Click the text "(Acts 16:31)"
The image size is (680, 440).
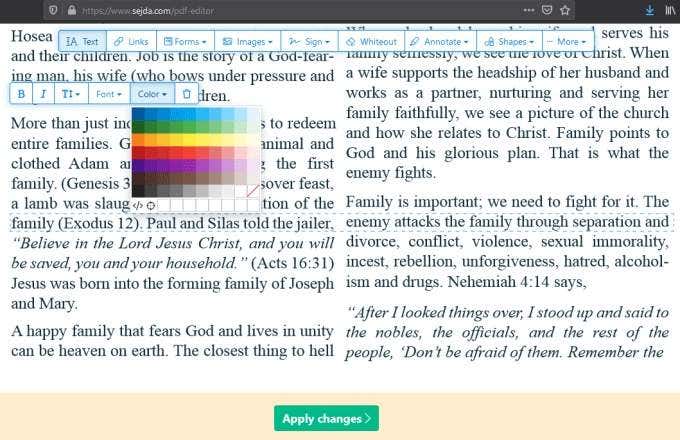point(293,263)
